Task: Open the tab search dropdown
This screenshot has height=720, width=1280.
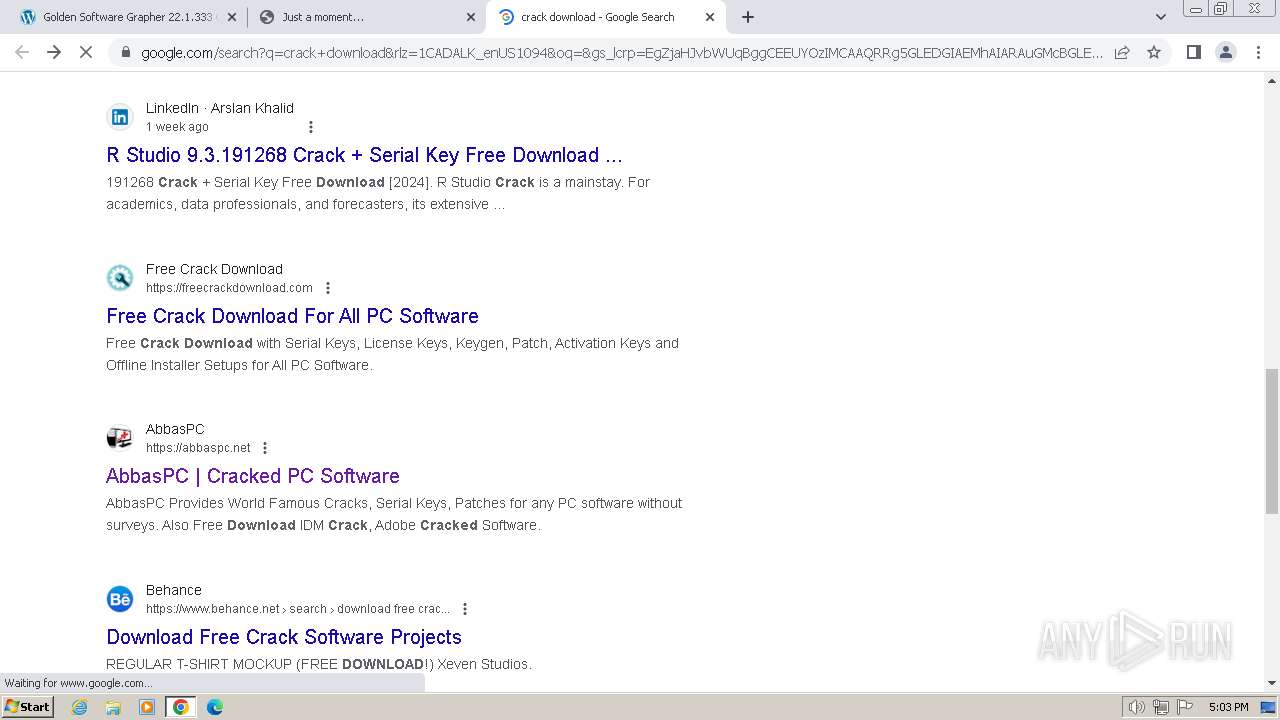Action: tap(1161, 17)
